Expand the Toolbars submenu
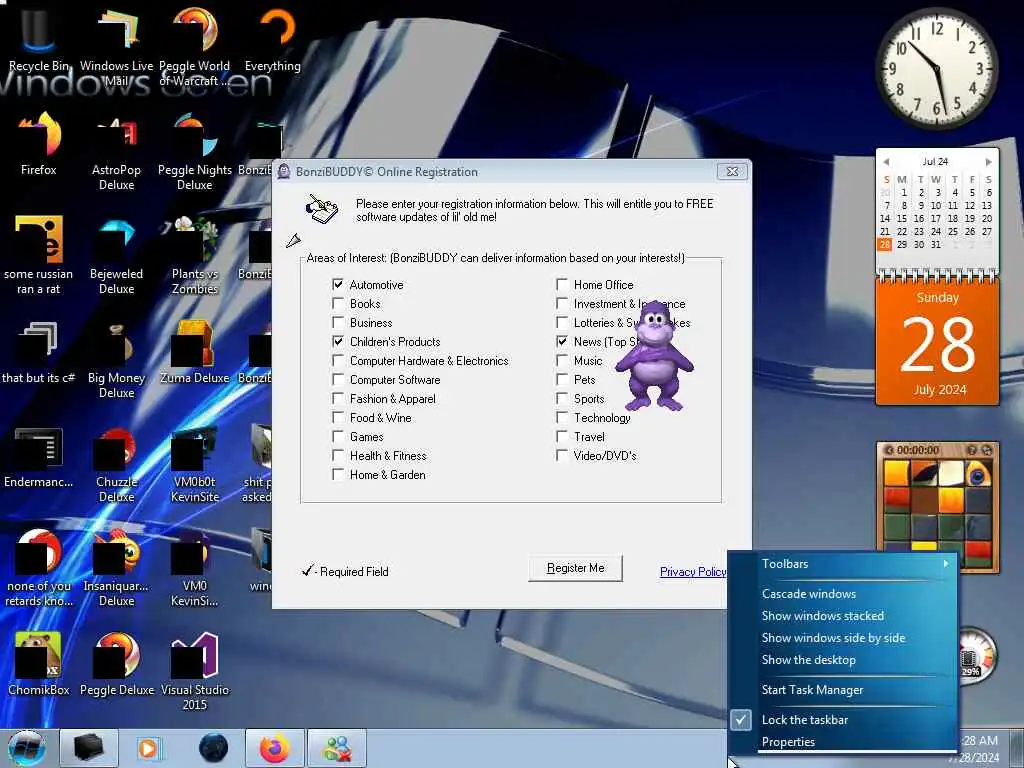Viewport: 1024px width, 768px height. pyautogui.click(x=842, y=564)
